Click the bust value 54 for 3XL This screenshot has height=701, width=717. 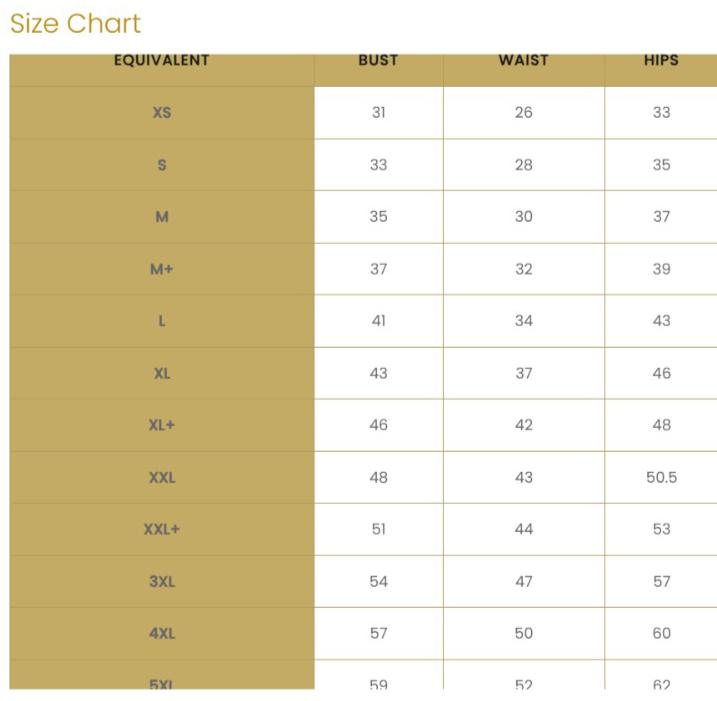tap(378, 581)
